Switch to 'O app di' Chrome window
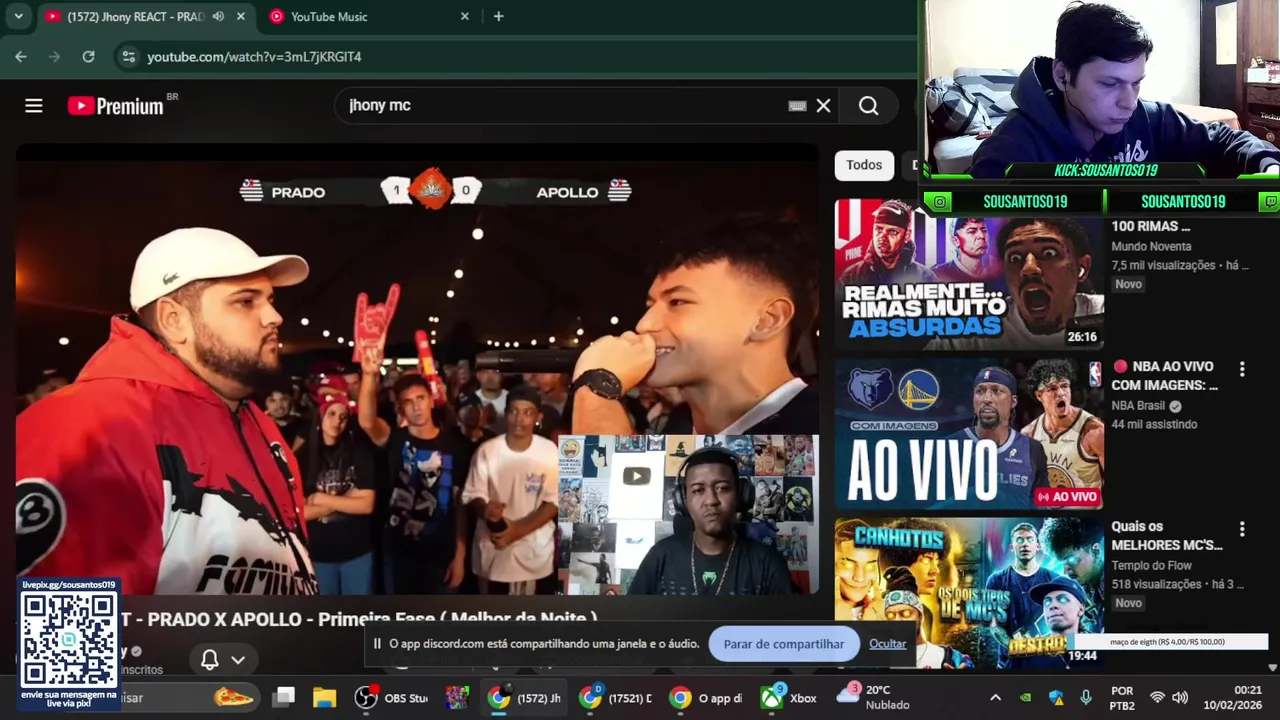The height and width of the screenshot is (720, 1280). pos(706,698)
